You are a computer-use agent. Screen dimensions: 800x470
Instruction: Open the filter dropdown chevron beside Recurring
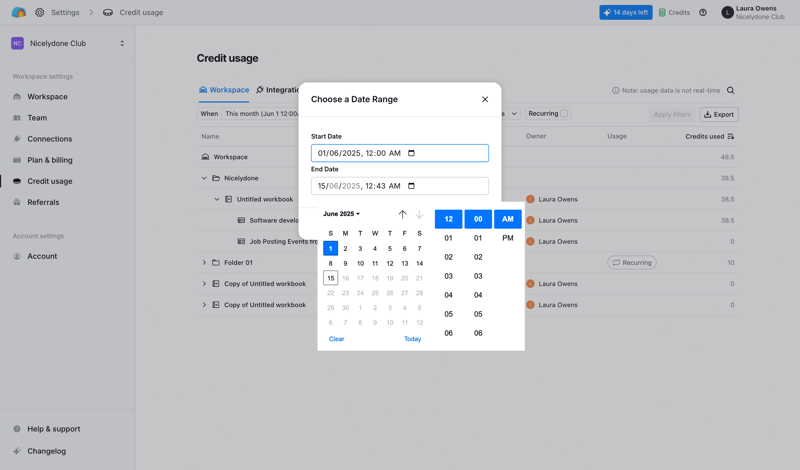(514, 114)
